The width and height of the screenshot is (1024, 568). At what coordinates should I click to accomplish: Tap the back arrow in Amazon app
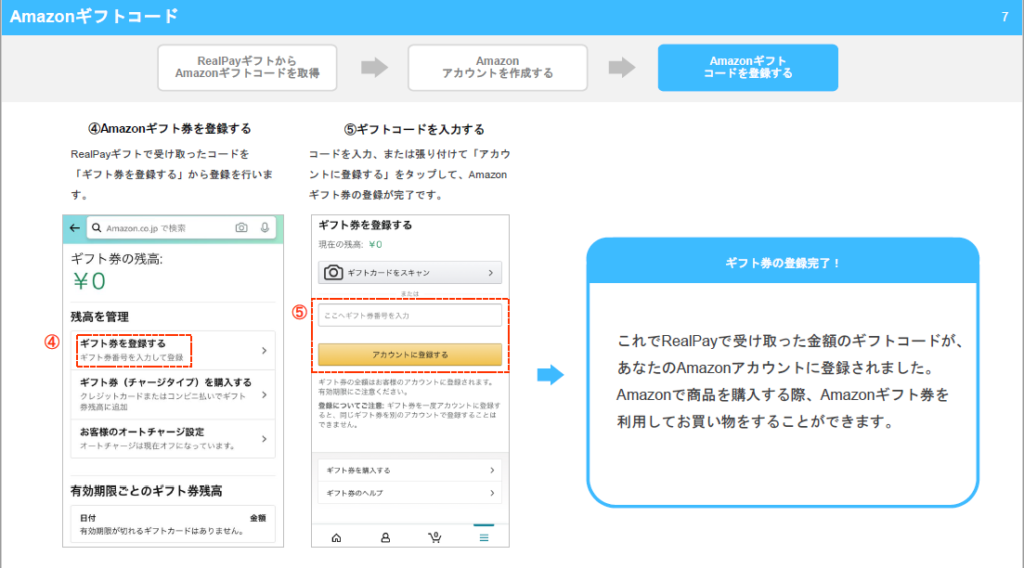click(x=74, y=228)
